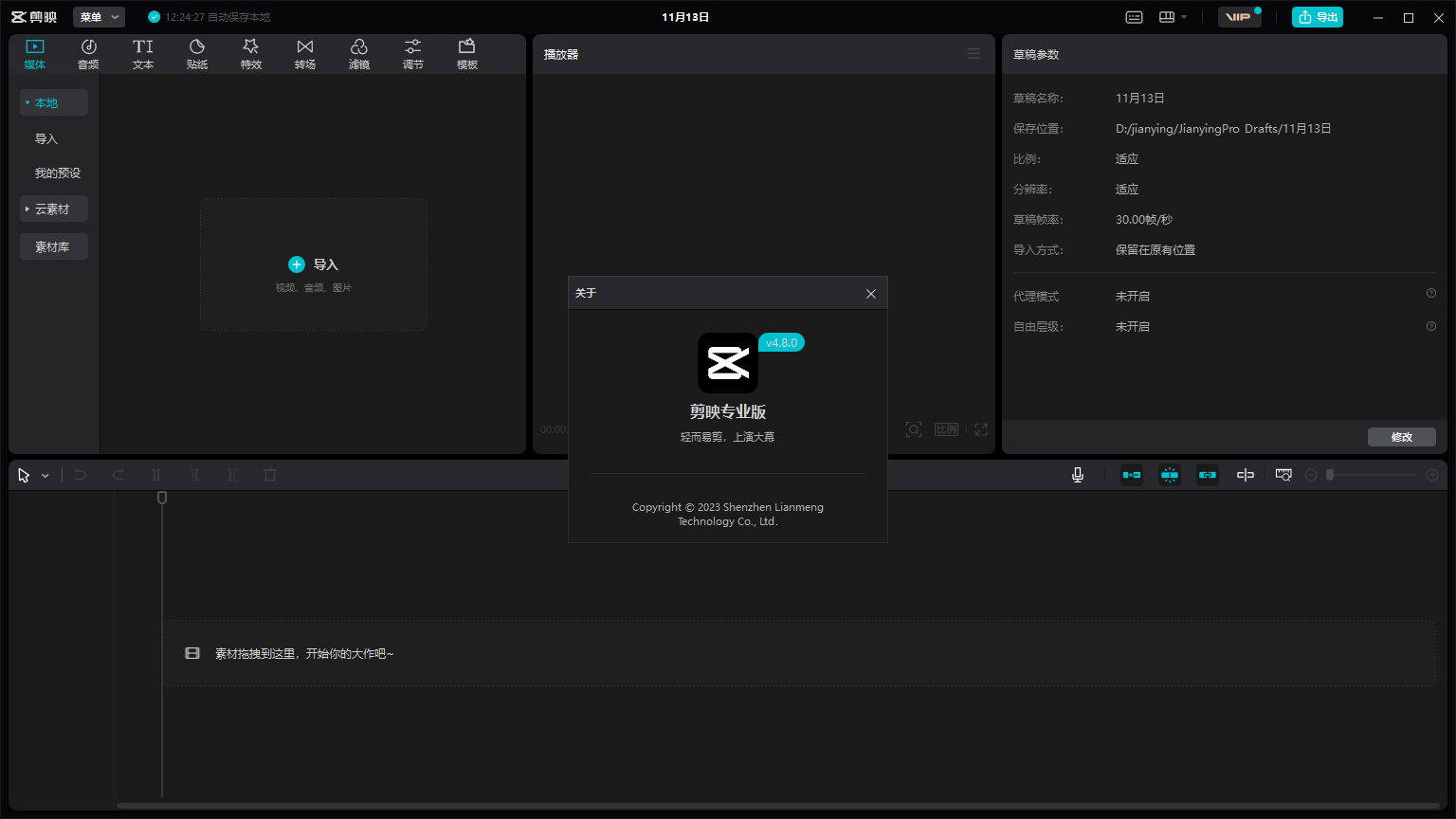Click the microphone record icon
The height and width of the screenshot is (819, 1456).
click(x=1078, y=475)
